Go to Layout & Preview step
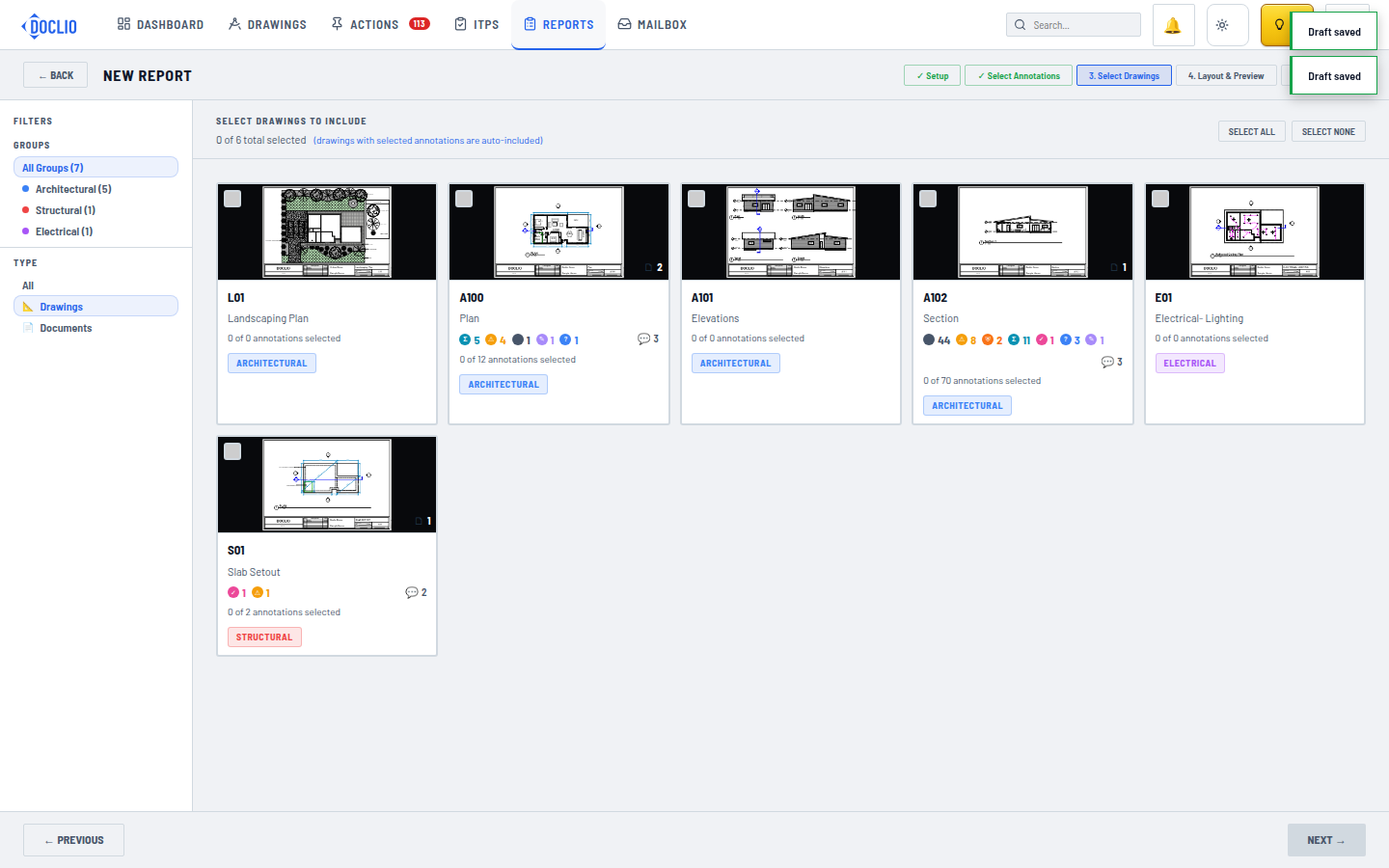This screenshot has height=868, width=1389. pyautogui.click(x=1225, y=75)
